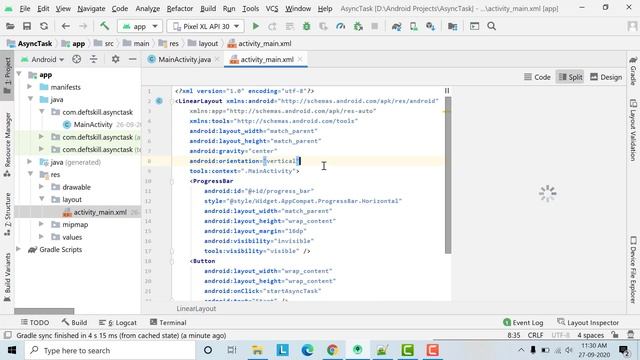
Task: Open the app run configuration dropdown
Action: click(140, 26)
